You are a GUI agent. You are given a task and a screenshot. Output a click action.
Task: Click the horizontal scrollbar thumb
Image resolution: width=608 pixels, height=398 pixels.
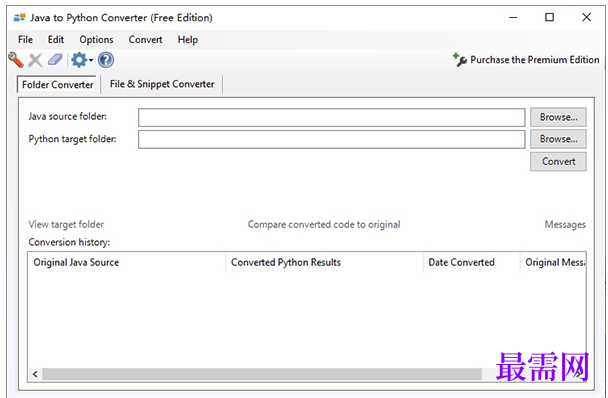tap(262, 374)
